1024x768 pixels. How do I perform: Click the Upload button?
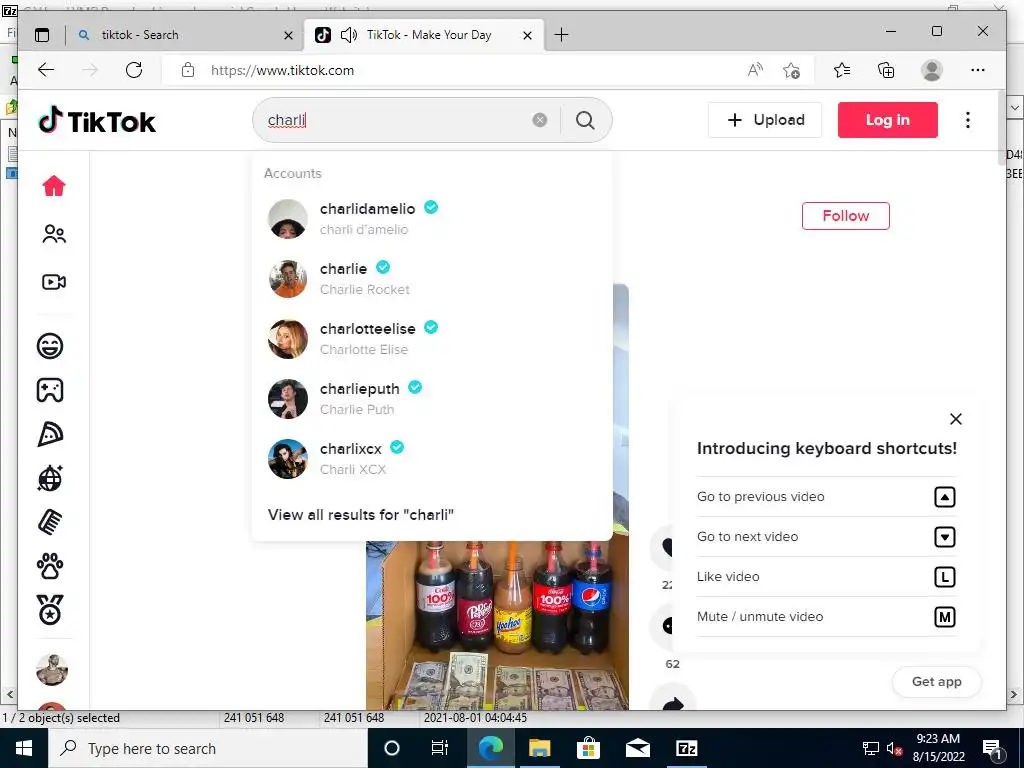pyautogui.click(x=765, y=120)
